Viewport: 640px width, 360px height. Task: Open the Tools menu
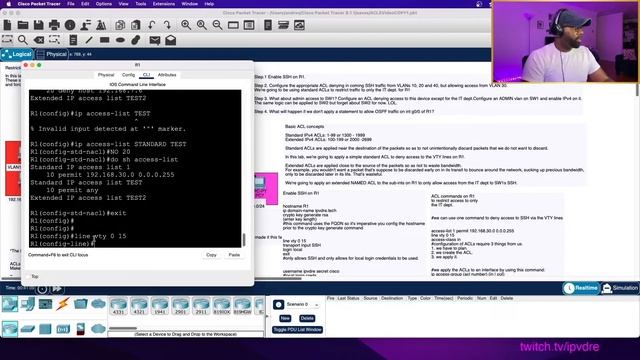point(140,4)
